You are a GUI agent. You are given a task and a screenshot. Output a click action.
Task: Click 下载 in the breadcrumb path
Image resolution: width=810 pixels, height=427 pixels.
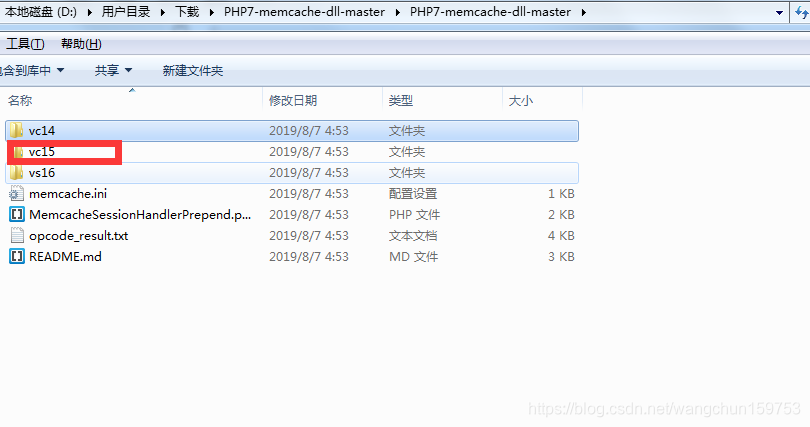coord(187,12)
